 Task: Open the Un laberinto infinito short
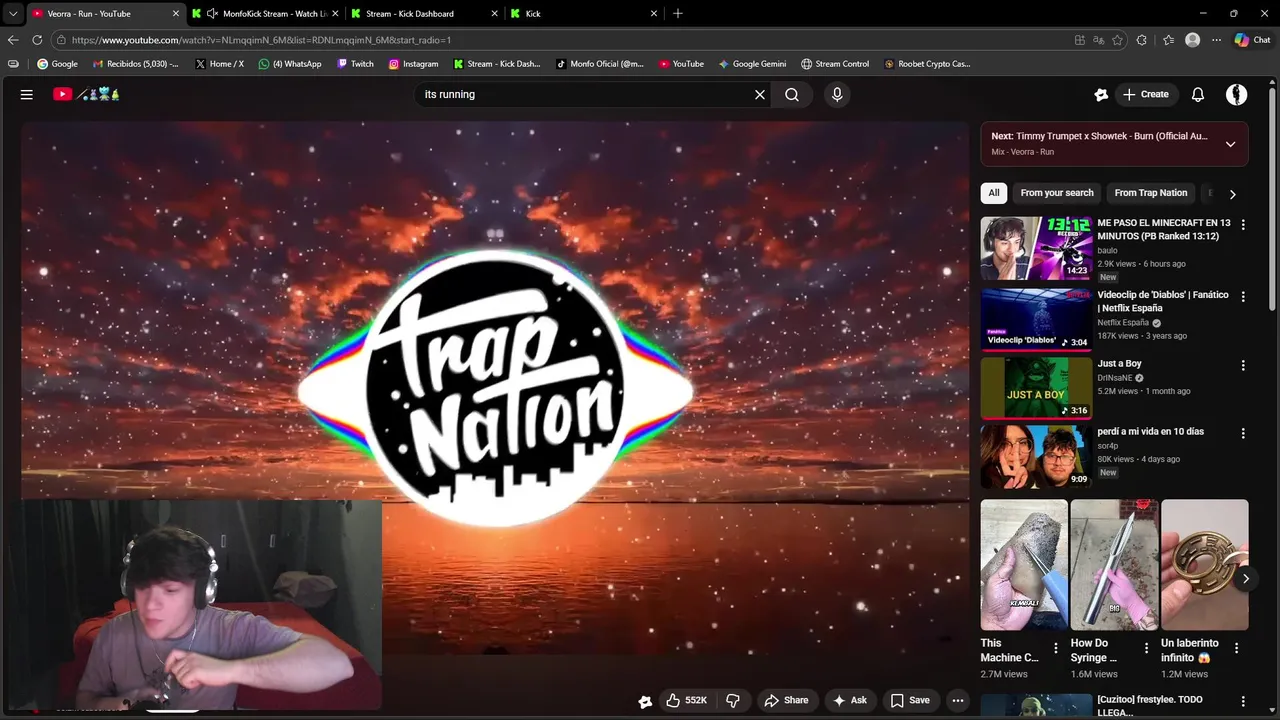point(1204,565)
